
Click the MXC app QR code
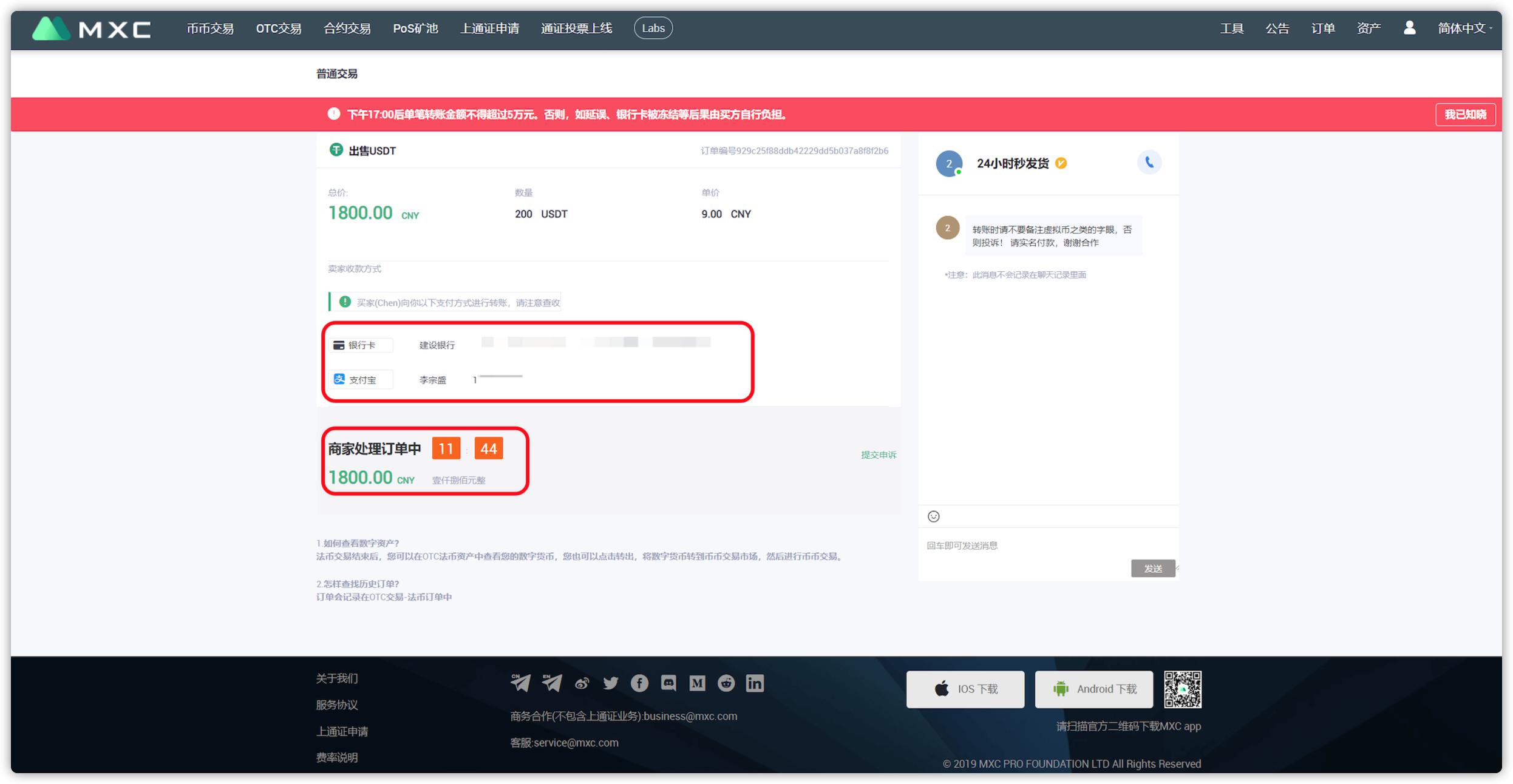pyautogui.click(x=1182, y=689)
